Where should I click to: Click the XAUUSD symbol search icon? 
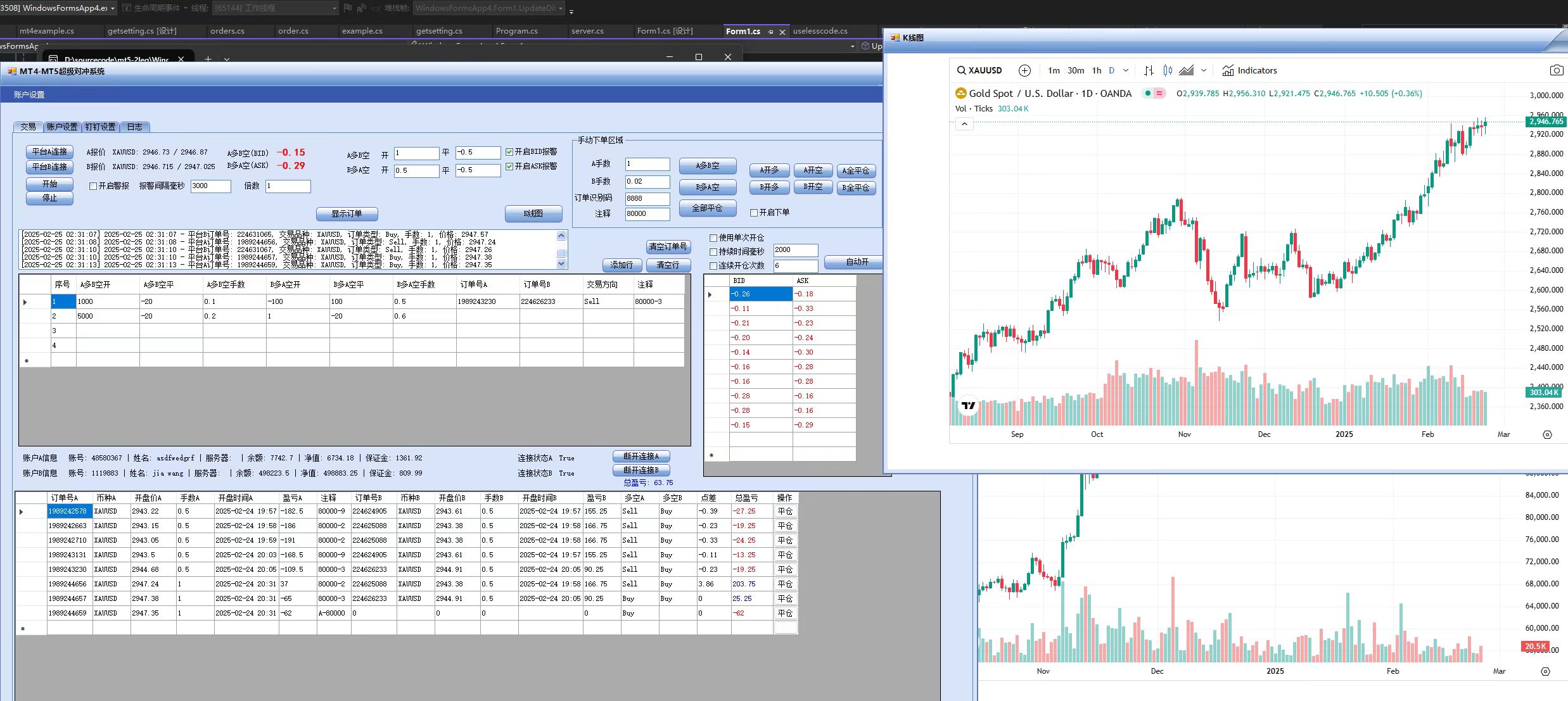[962, 70]
